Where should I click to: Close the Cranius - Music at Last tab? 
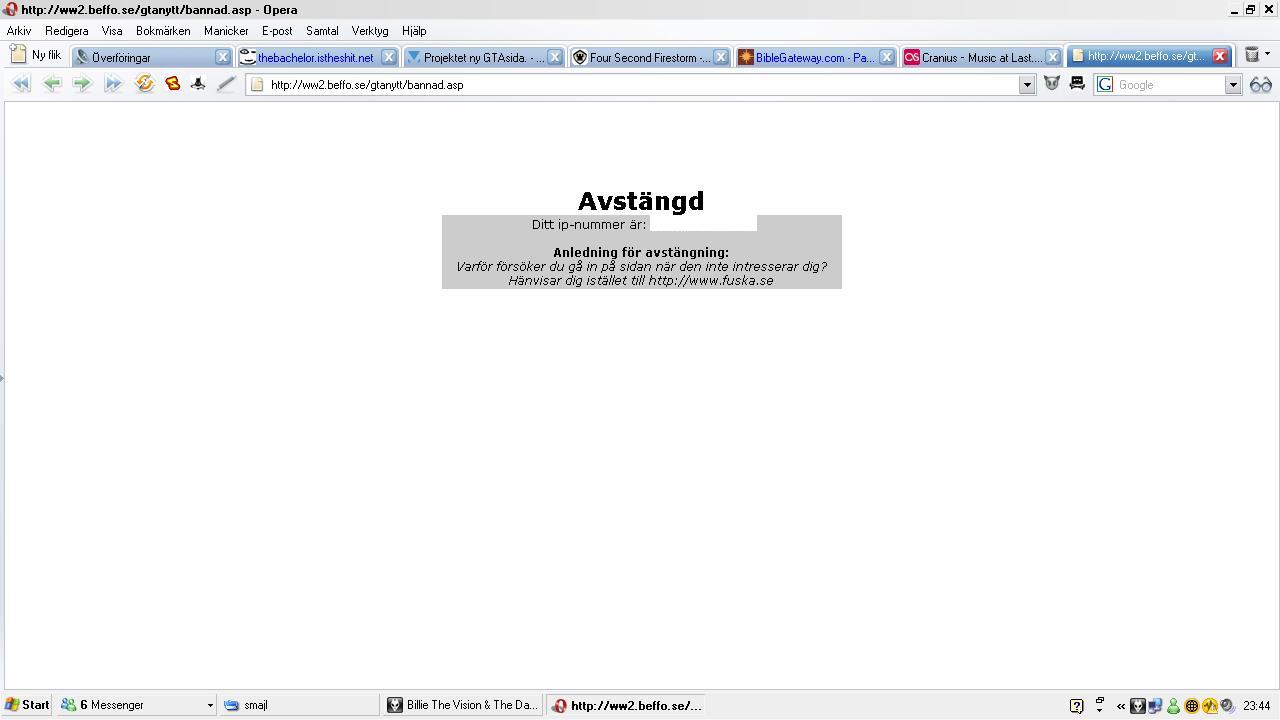[1052, 57]
